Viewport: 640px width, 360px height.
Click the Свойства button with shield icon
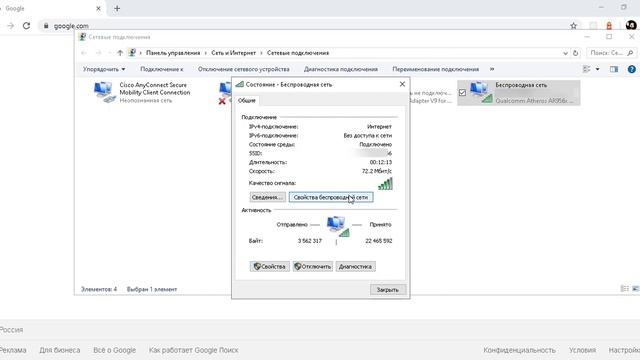(x=269, y=267)
